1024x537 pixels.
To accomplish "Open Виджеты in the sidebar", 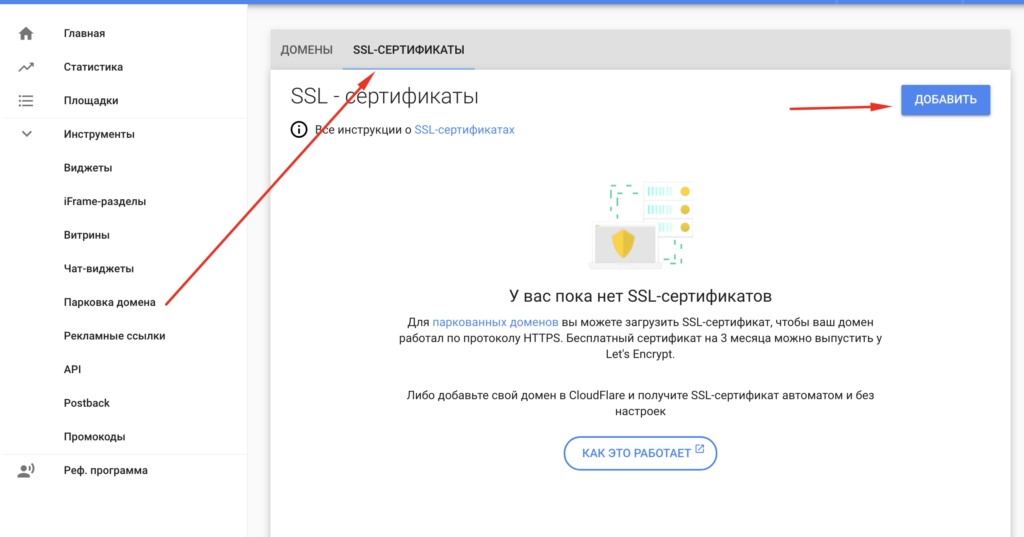I will (x=88, y=168).
